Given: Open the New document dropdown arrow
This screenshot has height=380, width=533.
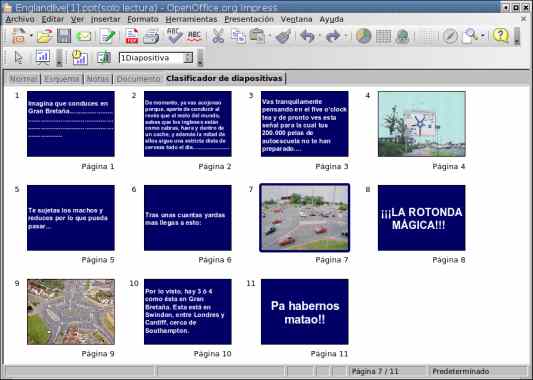Looking at the screenshot, I should click(31, 35).
